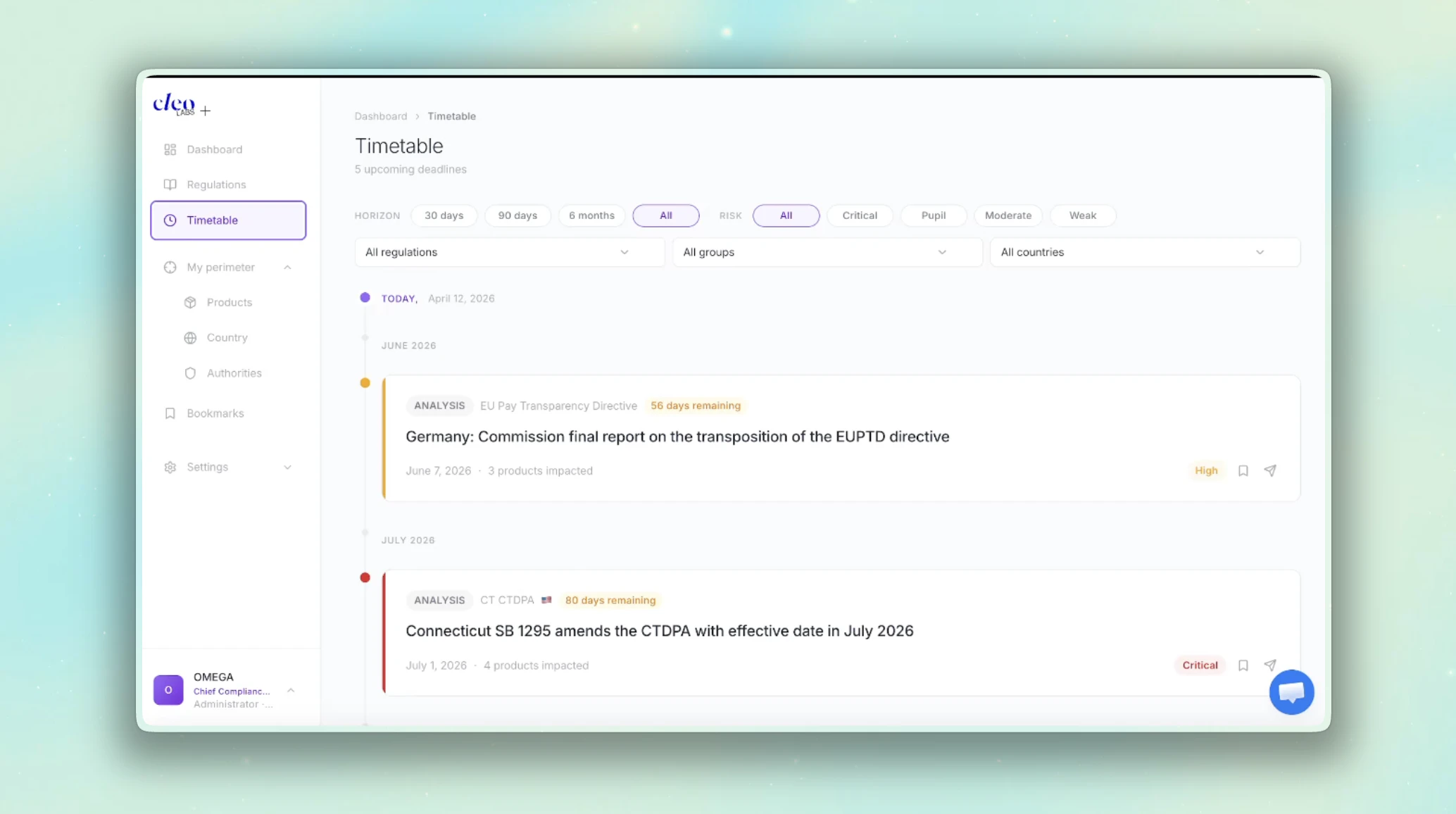Open Products in the sidebar
The width and height of the screenshot is (1456, 814).
(x=229, y=302)
